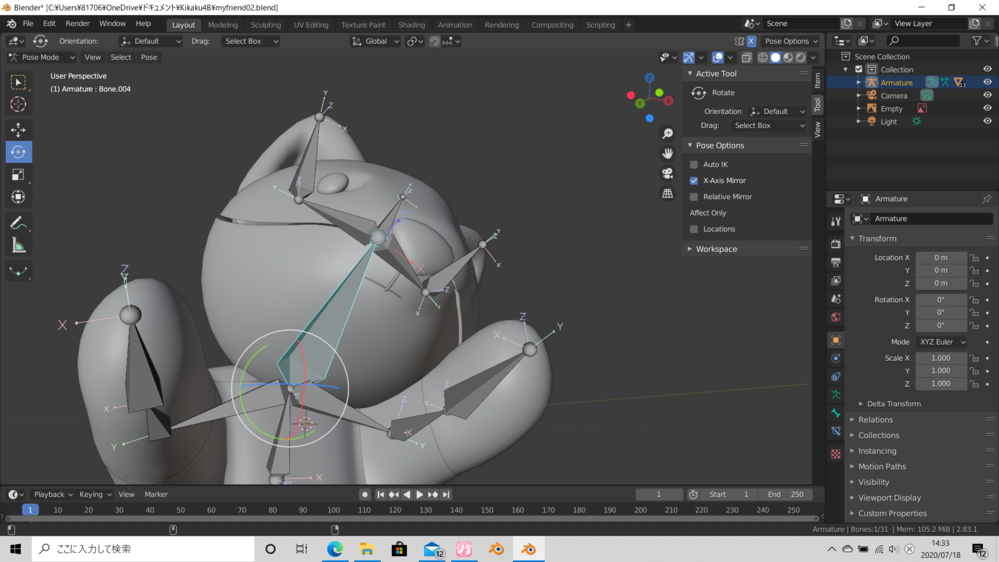Open the Pose Options dropdown
This screenshot has height=562, width=999.
pyautogui.click(x=791, y=41)
